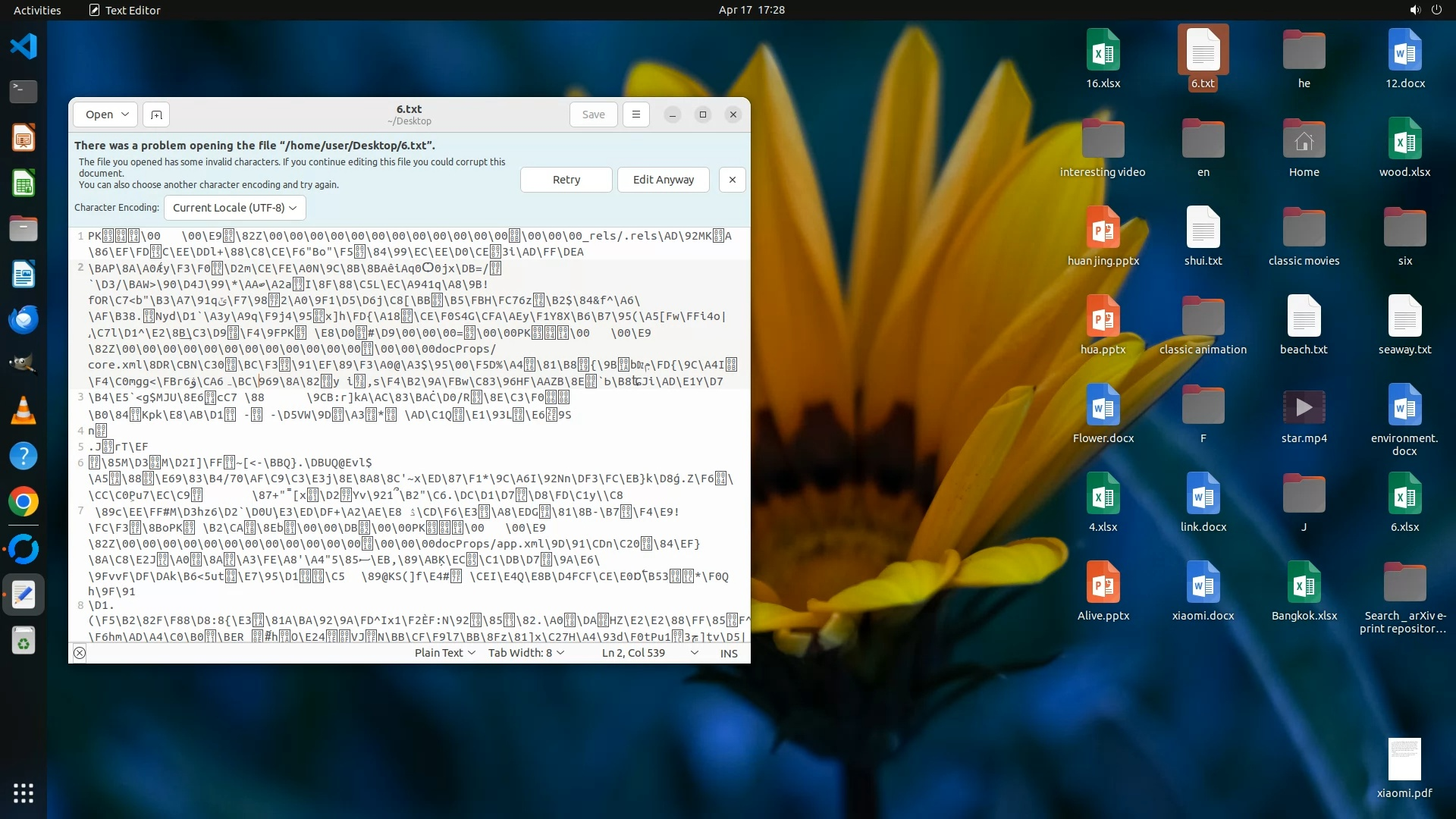Click the new document tab icon
Image resolution: width=1456 pixels, height=819 pixels.
point(156,115)
